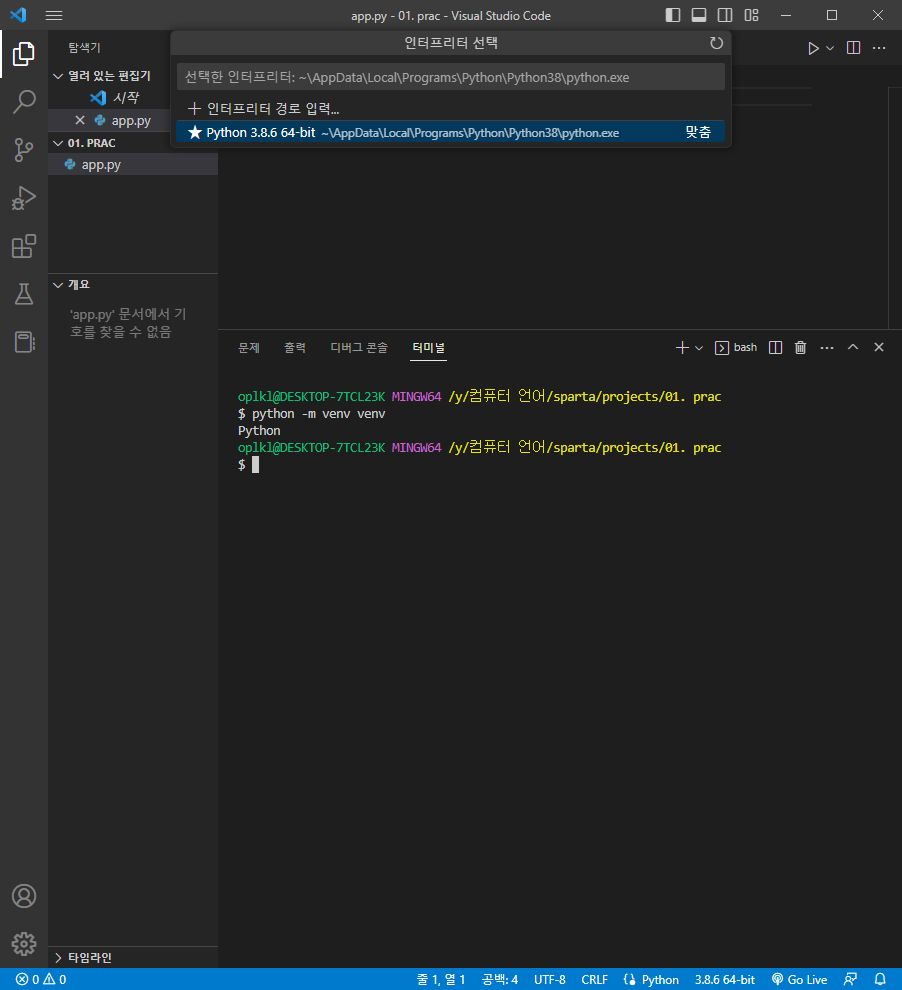902x990 pixels.
Task: Create a new terminal with plus icon
Action: (682, 347)
